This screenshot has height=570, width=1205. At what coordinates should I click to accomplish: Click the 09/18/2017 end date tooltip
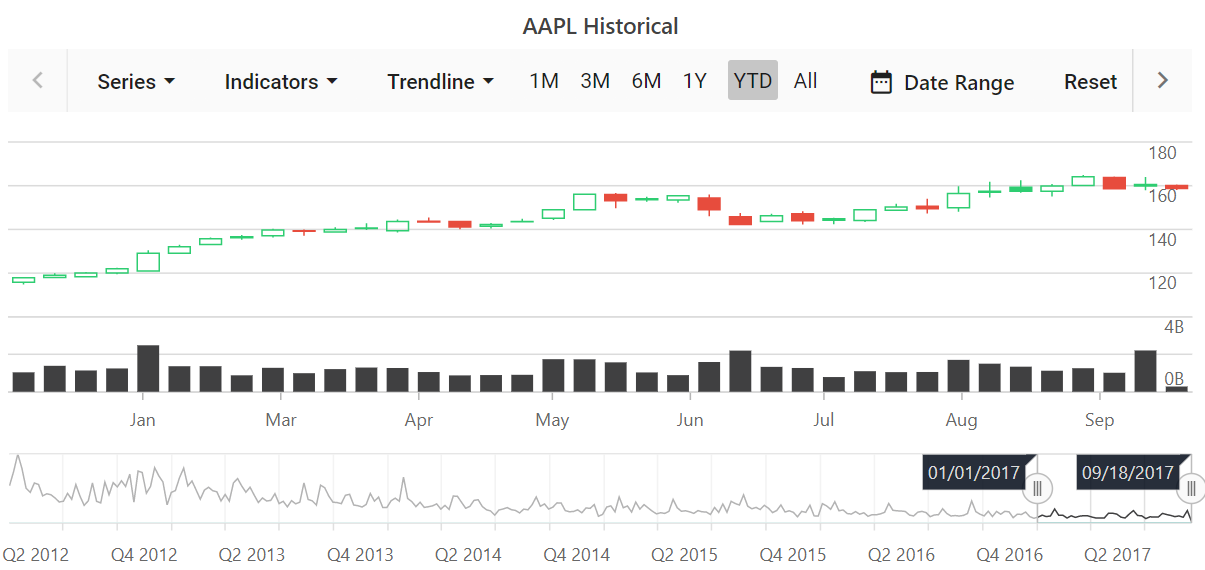pyautogui.click(x=1128, y=472)
